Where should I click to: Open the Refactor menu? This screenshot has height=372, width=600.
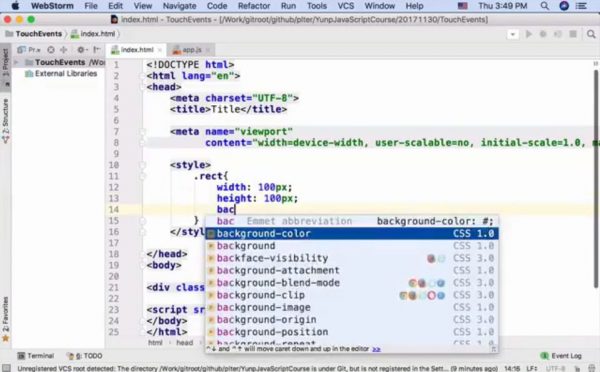point(254,6)
